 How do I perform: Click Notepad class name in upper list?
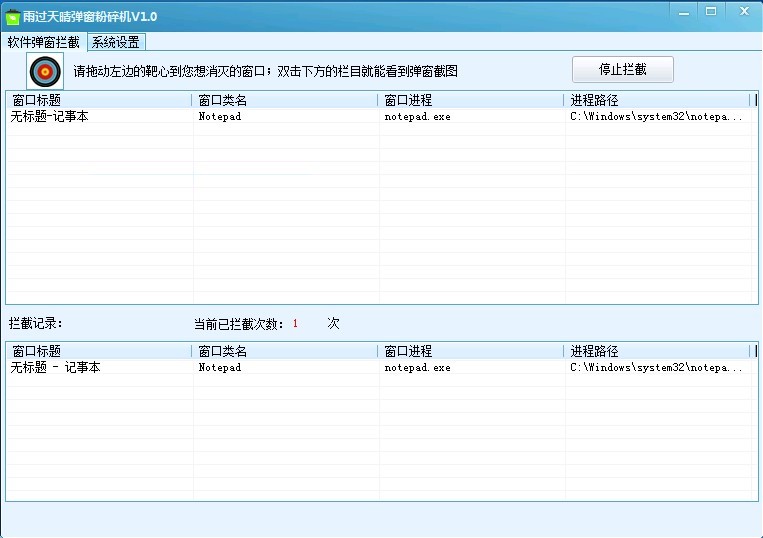point(220,116)
